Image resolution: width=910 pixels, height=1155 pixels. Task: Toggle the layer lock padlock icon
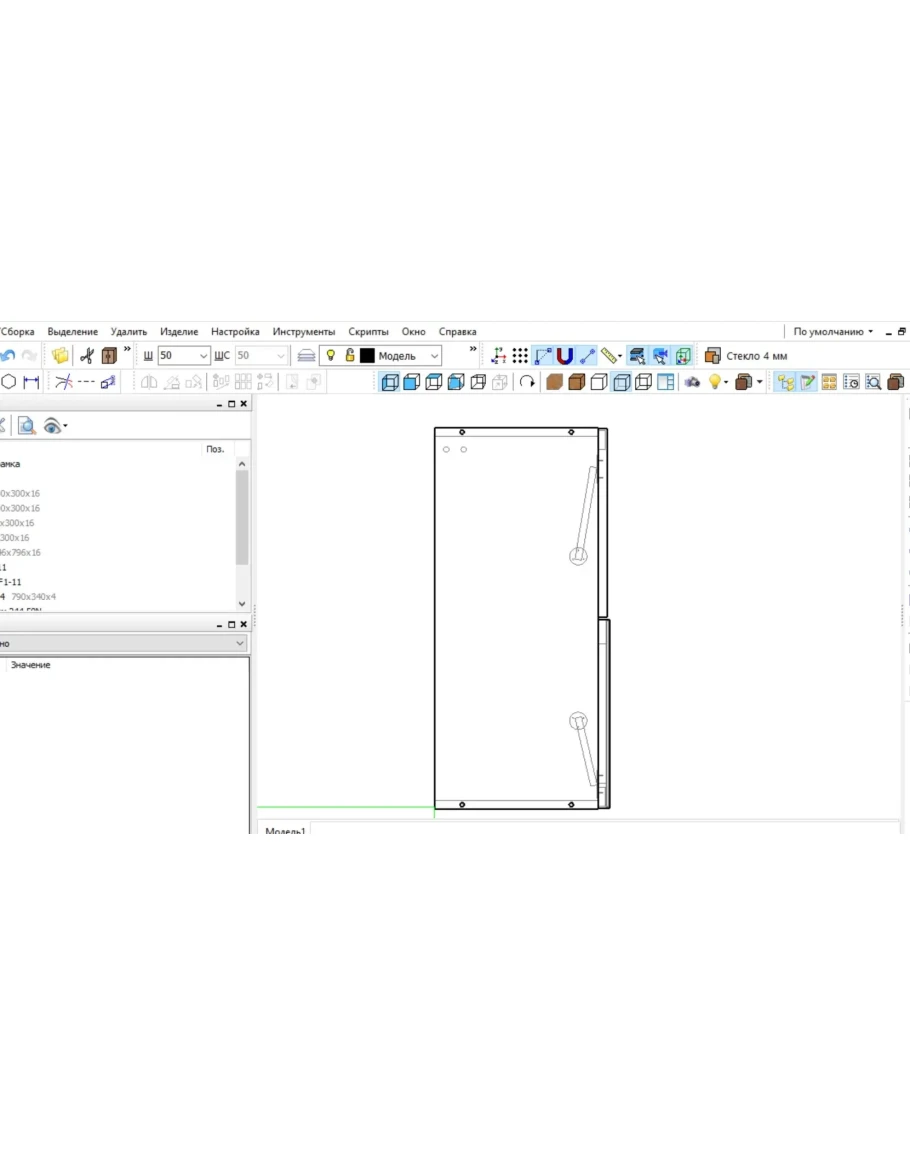coord(350,356)
